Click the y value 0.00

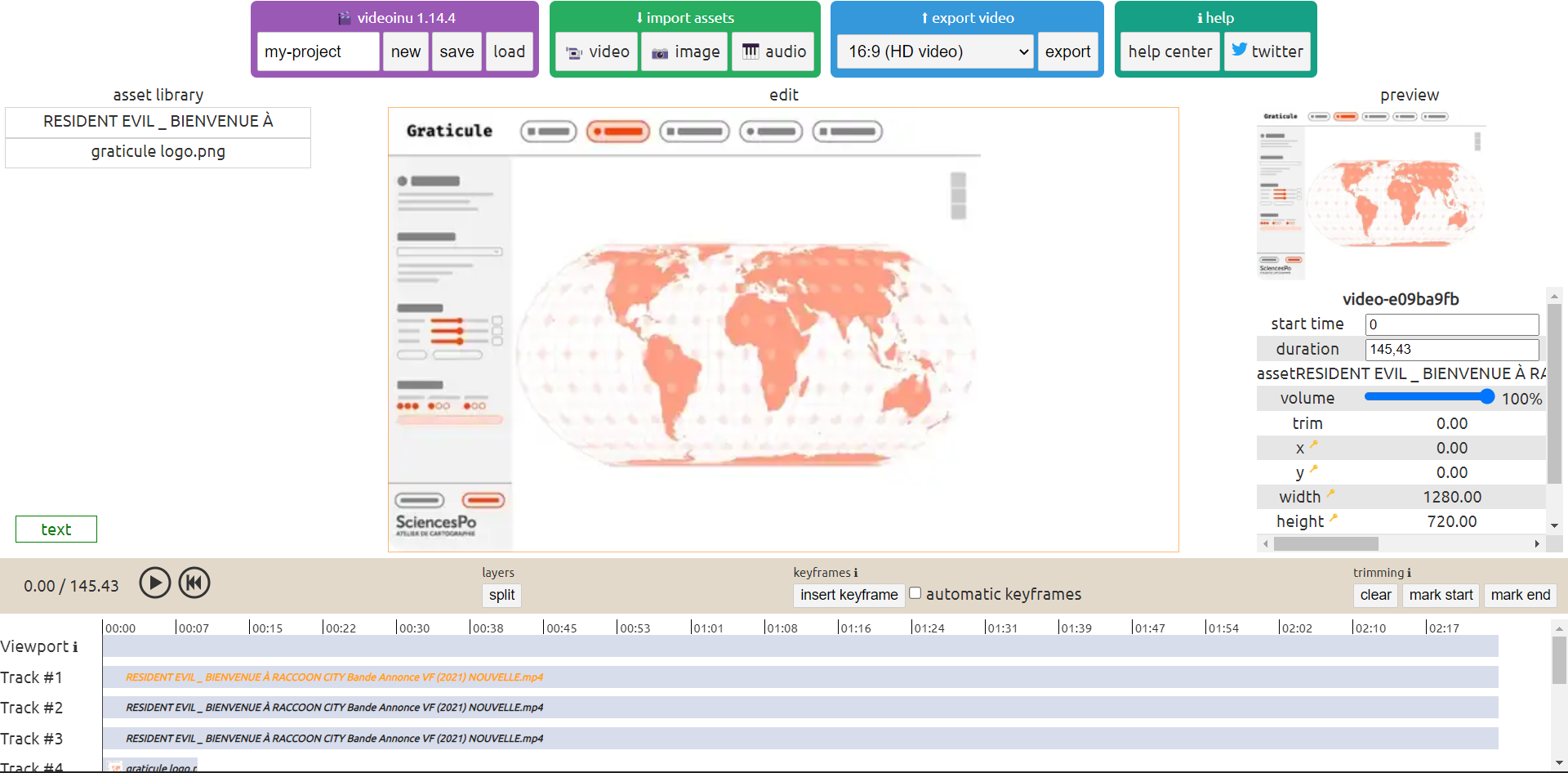coord(1452,472)
